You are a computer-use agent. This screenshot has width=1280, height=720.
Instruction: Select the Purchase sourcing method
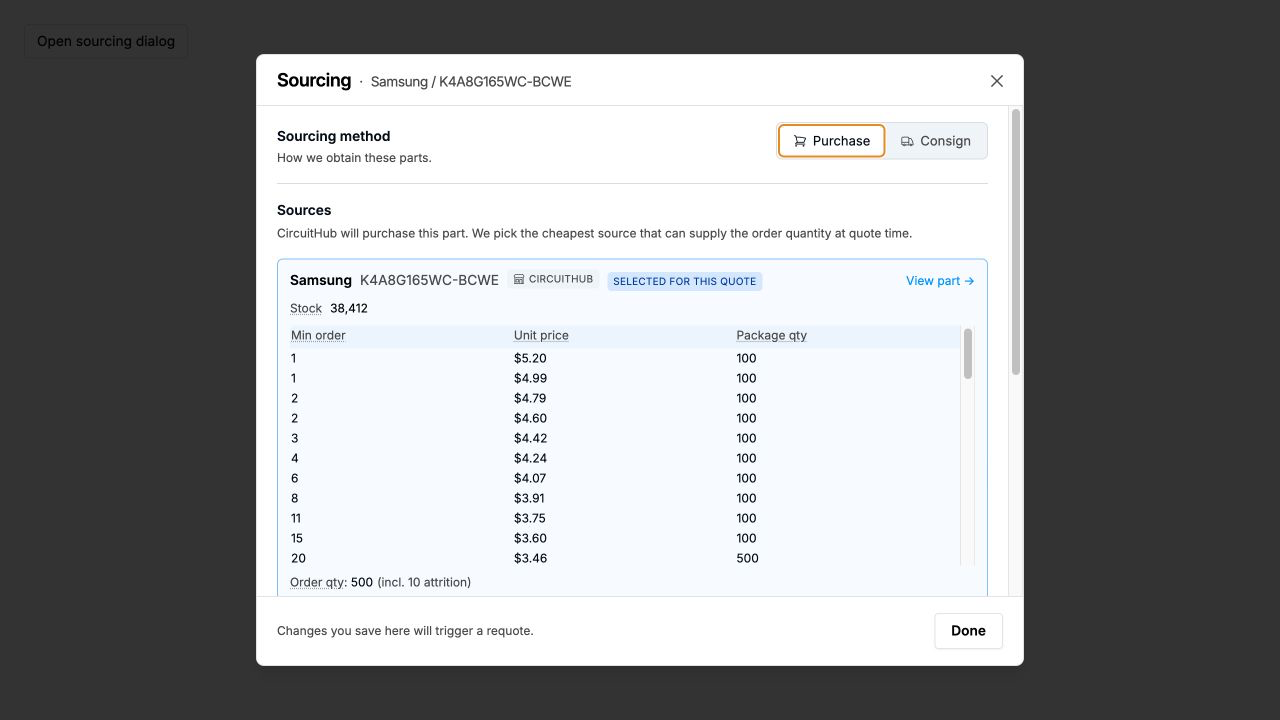[831, 141]
